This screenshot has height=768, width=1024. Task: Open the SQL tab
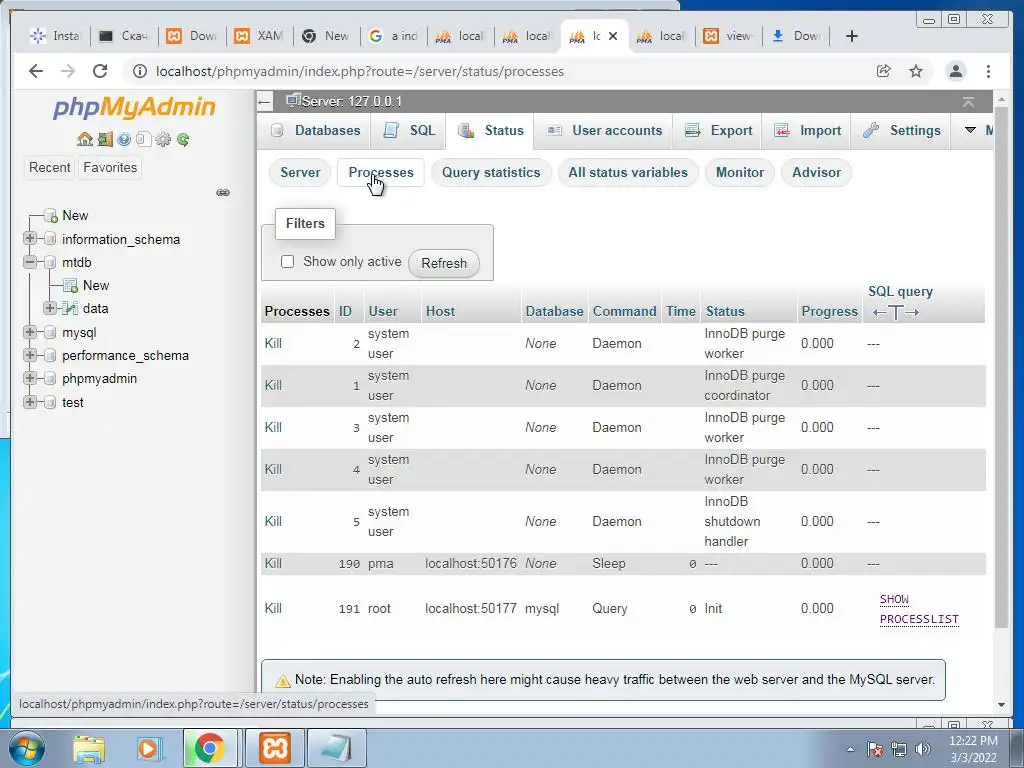(409, 131)
